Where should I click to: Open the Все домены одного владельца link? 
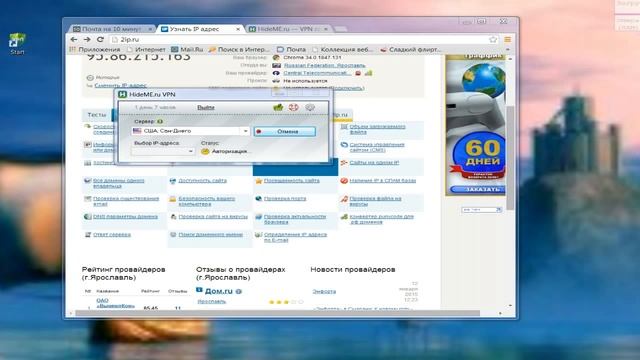(118, 183)
